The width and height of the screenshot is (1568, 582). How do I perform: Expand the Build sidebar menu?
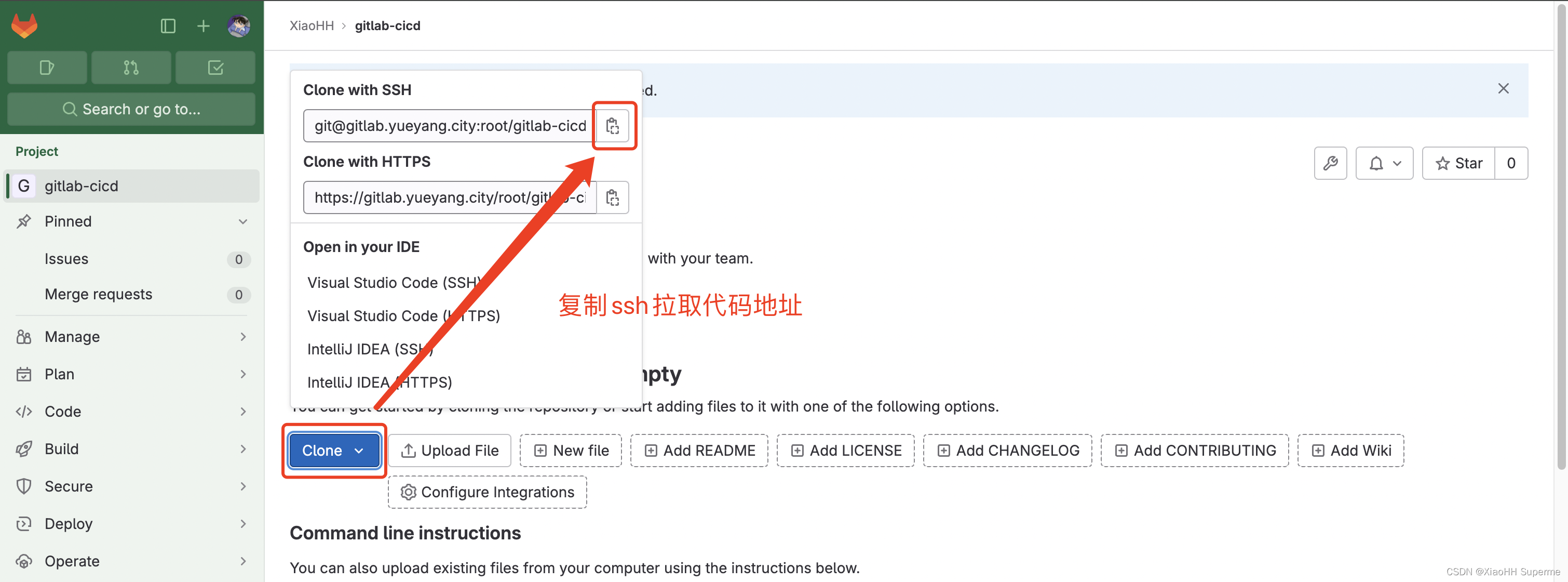pos(131,449)
